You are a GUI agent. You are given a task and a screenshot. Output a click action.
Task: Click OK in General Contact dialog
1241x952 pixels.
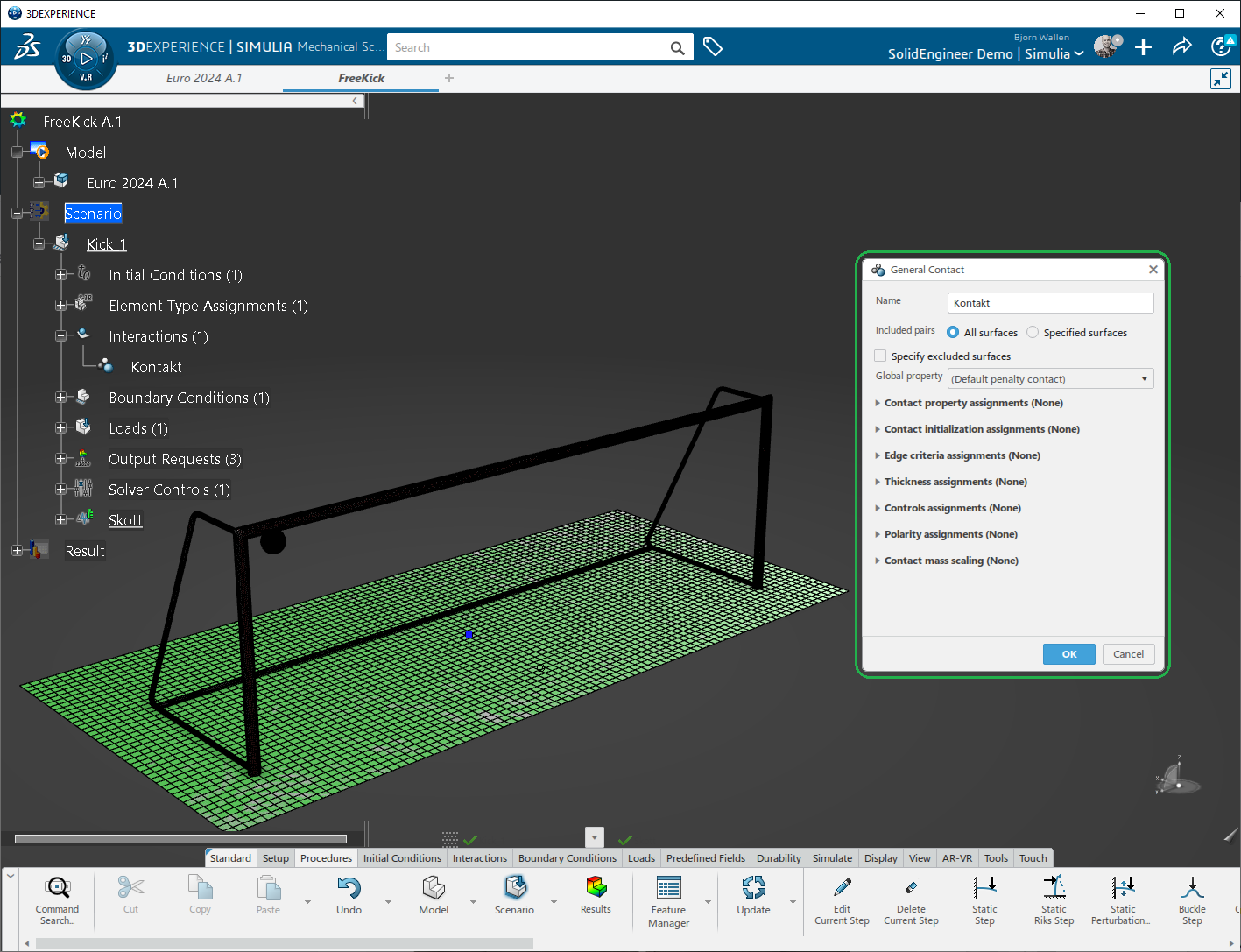point(1068,654)
